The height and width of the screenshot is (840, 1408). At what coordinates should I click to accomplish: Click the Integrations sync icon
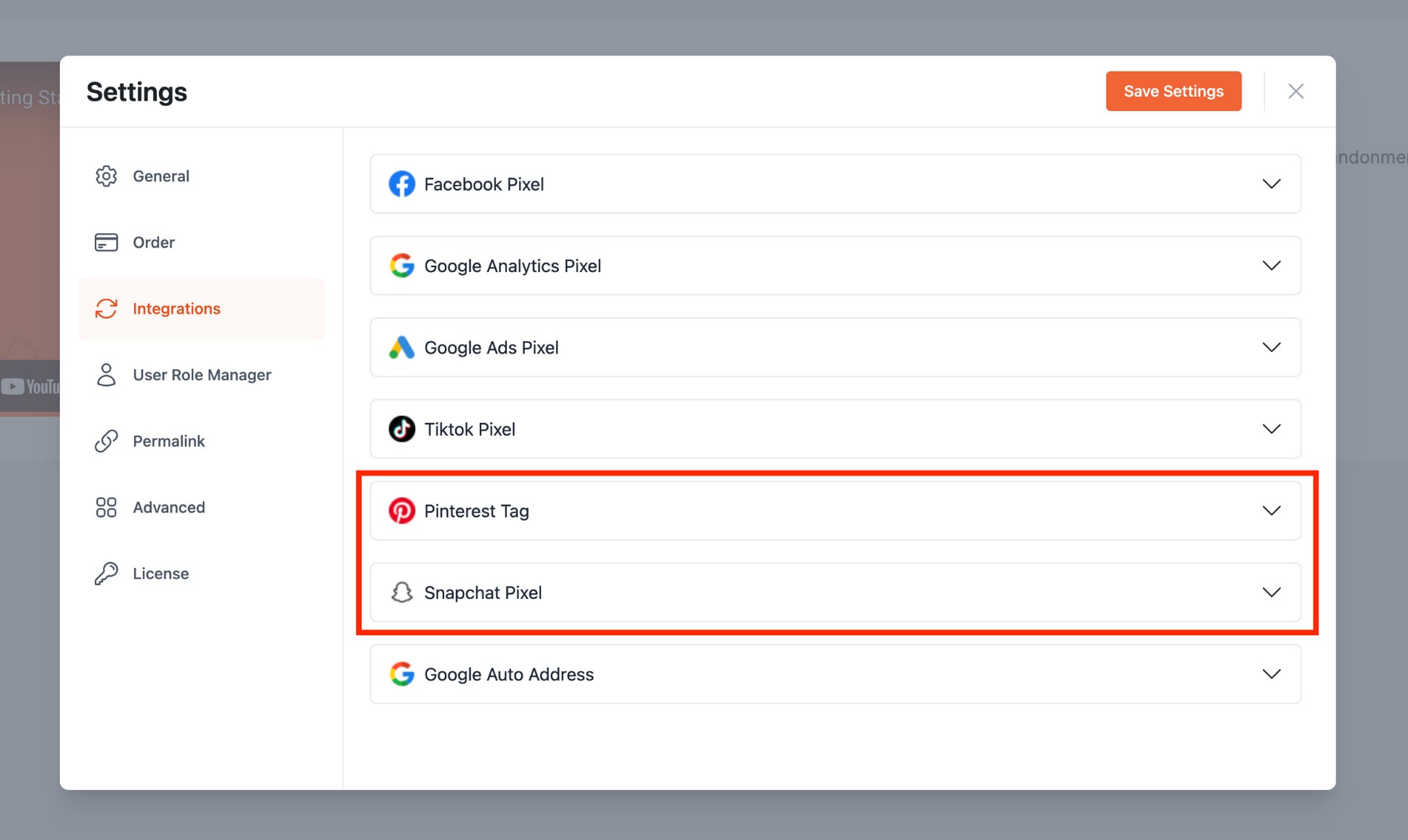tap(106, 308)
